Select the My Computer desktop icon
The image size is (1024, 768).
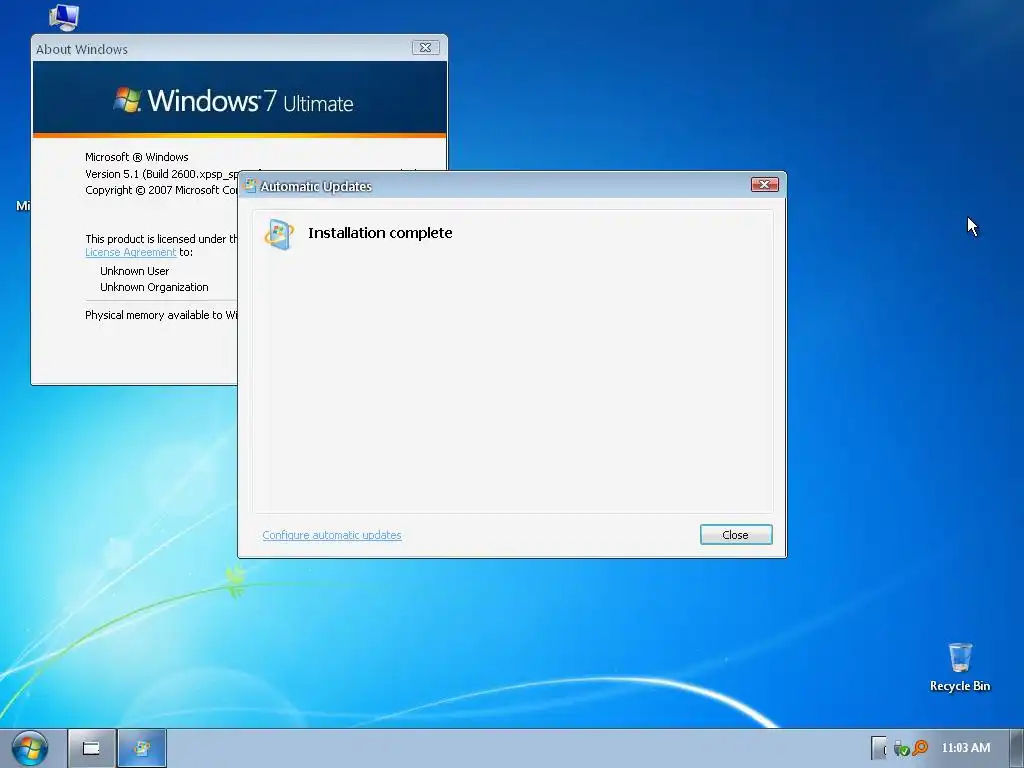click(63, 17)
